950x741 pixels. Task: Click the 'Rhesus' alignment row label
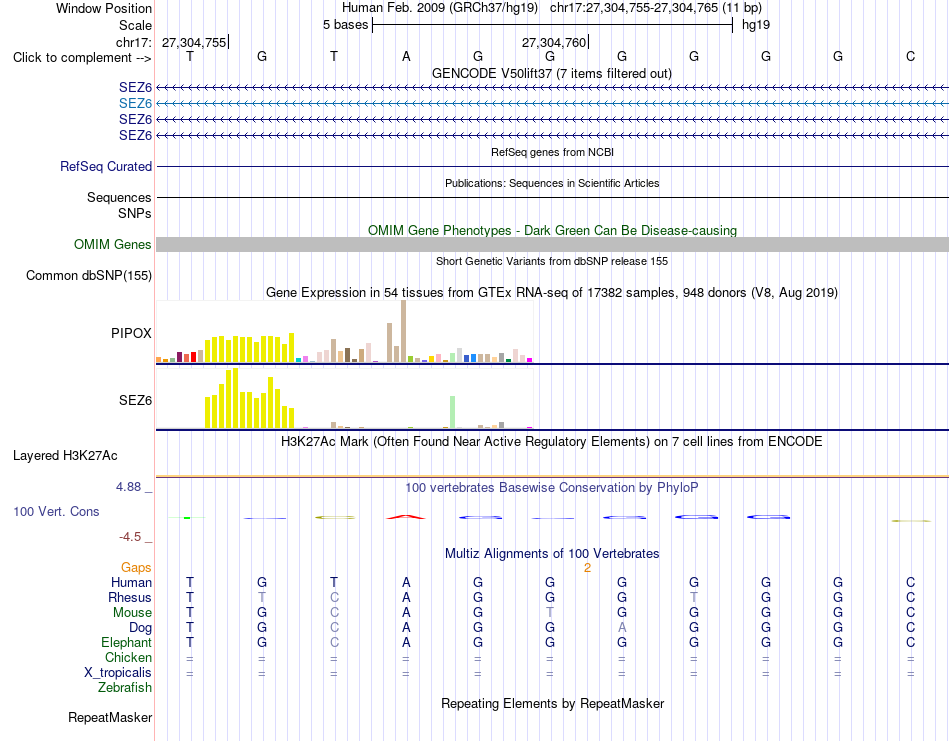click(x=130, y=597)
